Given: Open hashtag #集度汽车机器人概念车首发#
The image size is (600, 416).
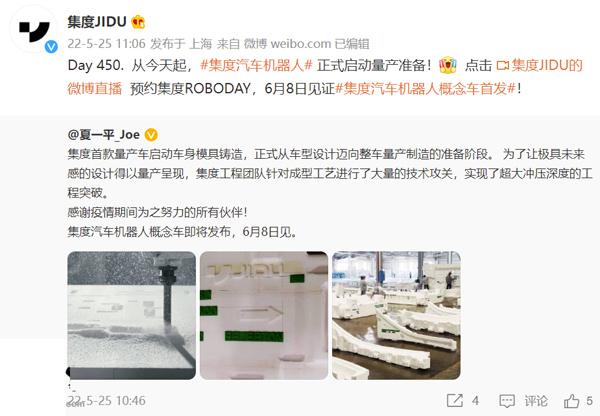Looking at the screenshot, I should tap(426, 88).
